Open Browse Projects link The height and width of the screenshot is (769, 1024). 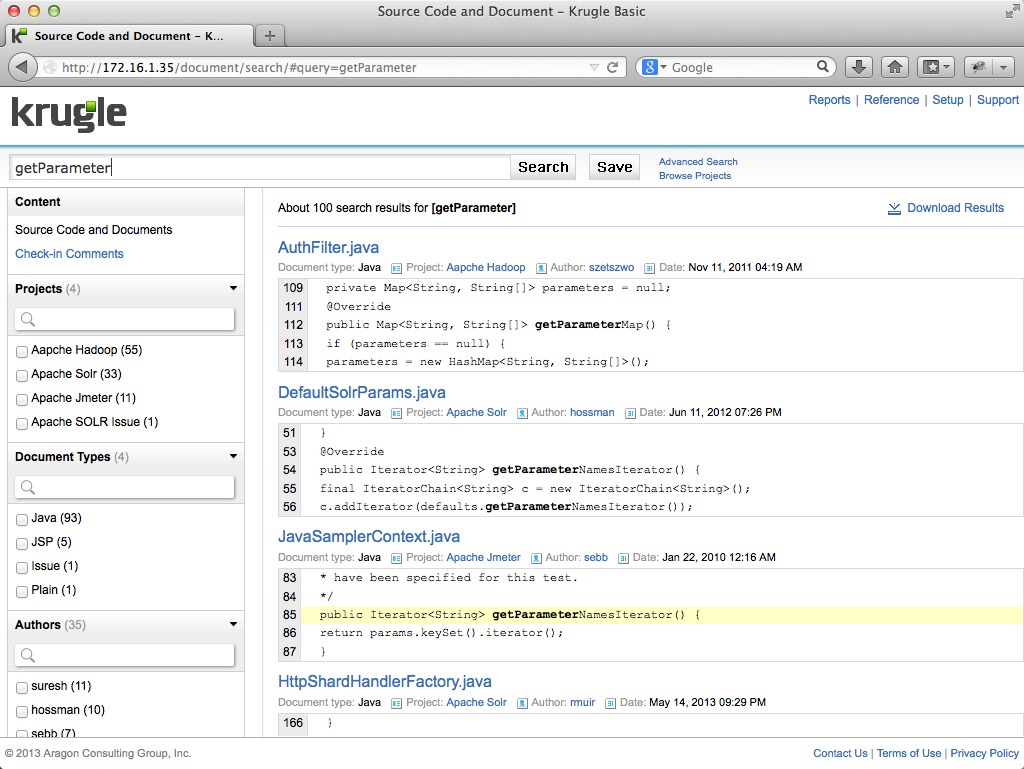pyautogui.click(x=695, y=176)
